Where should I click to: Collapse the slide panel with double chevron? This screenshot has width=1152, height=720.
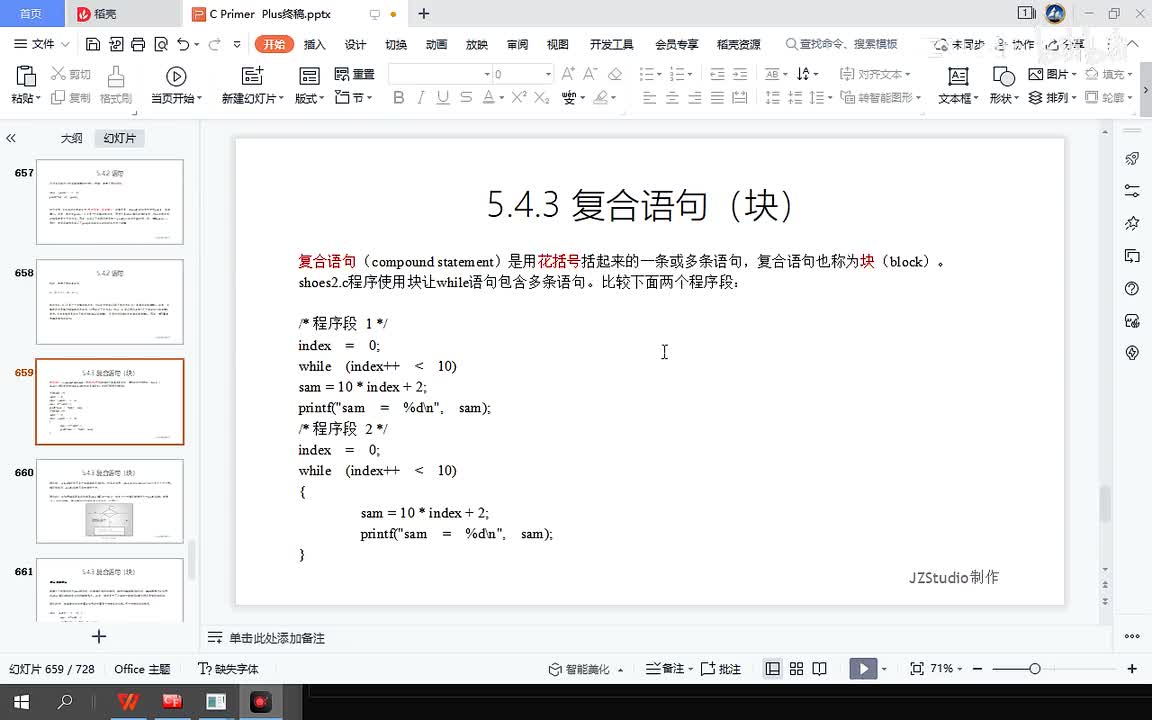[11, 138]
